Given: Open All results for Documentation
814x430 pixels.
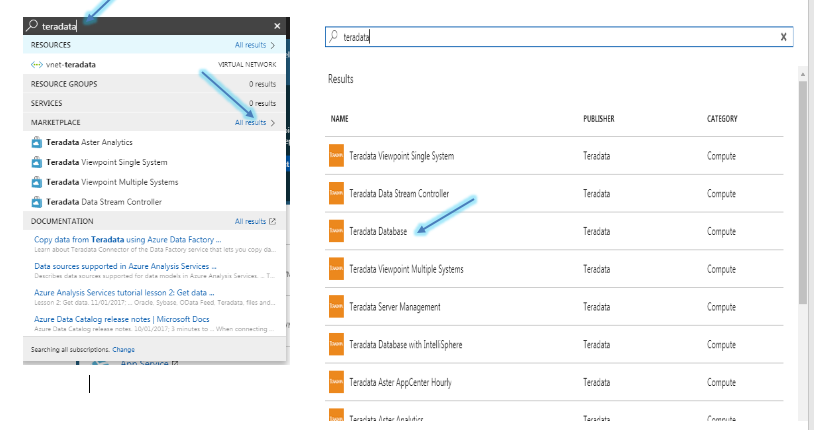Looking at the screenshot, I should (x=250, y=221).
